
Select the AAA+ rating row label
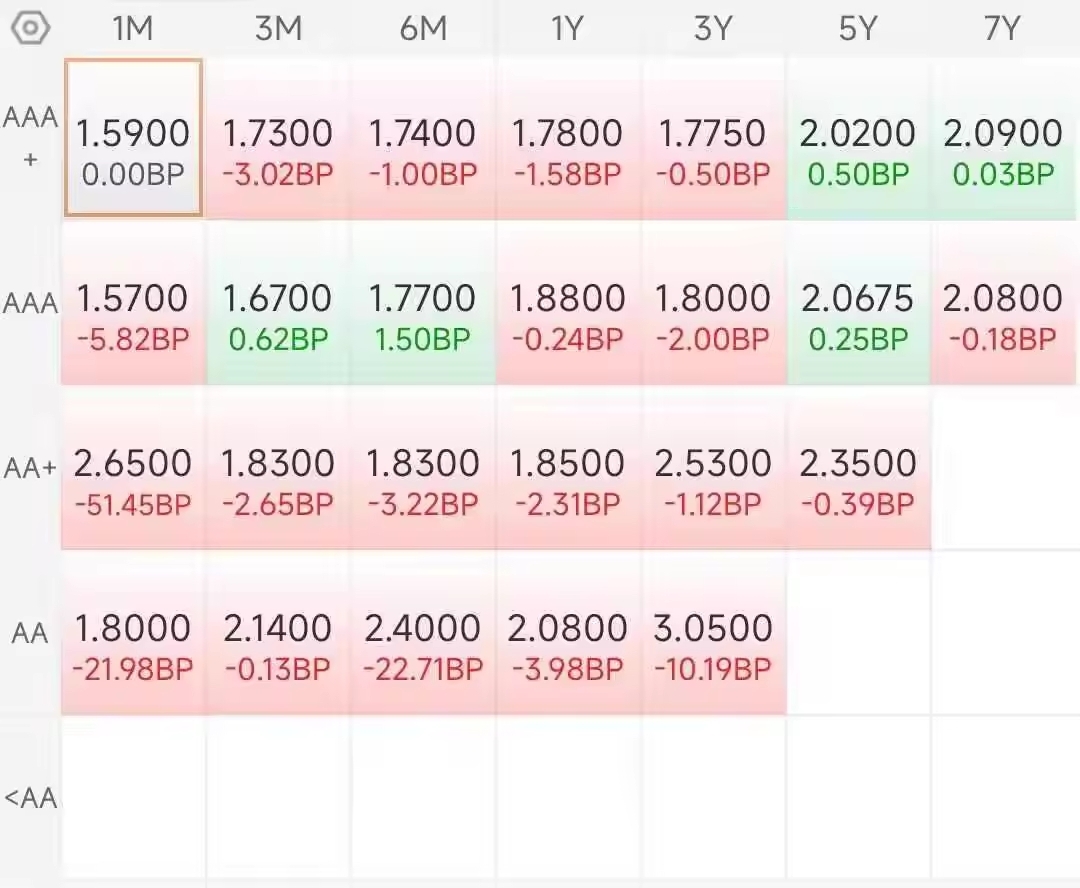point(30,138)
